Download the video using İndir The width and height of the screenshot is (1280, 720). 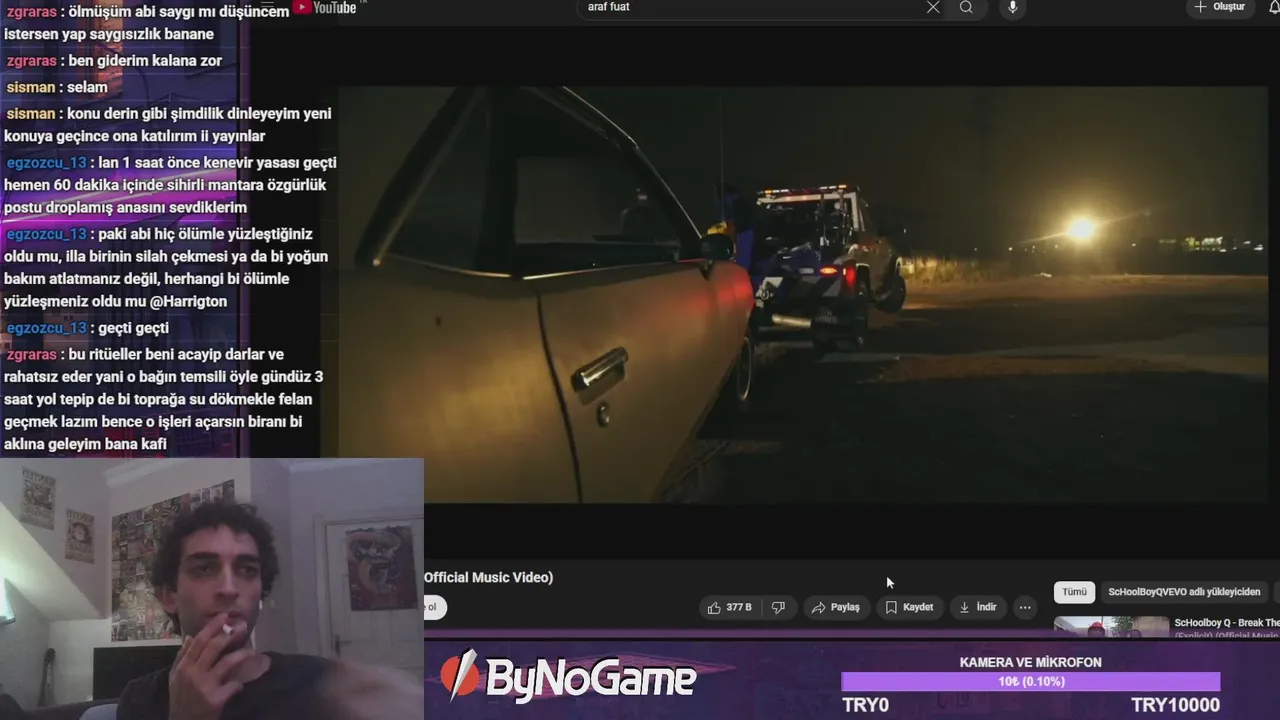(977, 607)
